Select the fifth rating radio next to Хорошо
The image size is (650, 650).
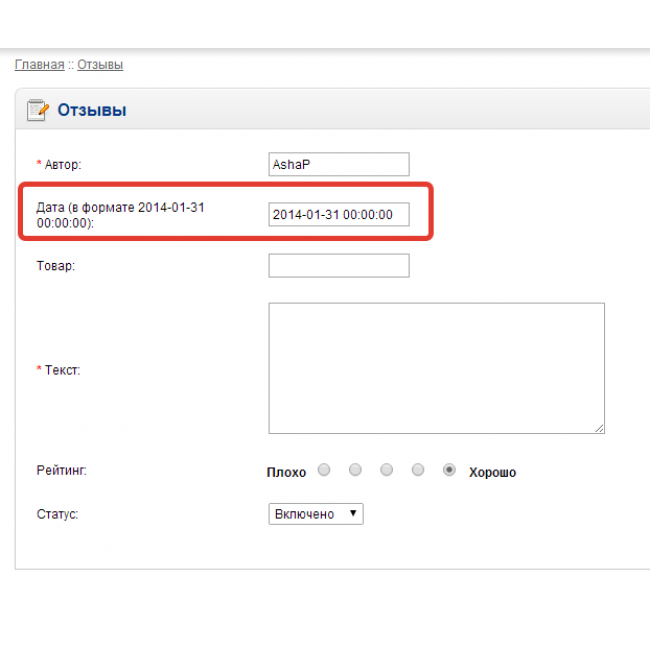pyautogui.click(x=450, y=470)
